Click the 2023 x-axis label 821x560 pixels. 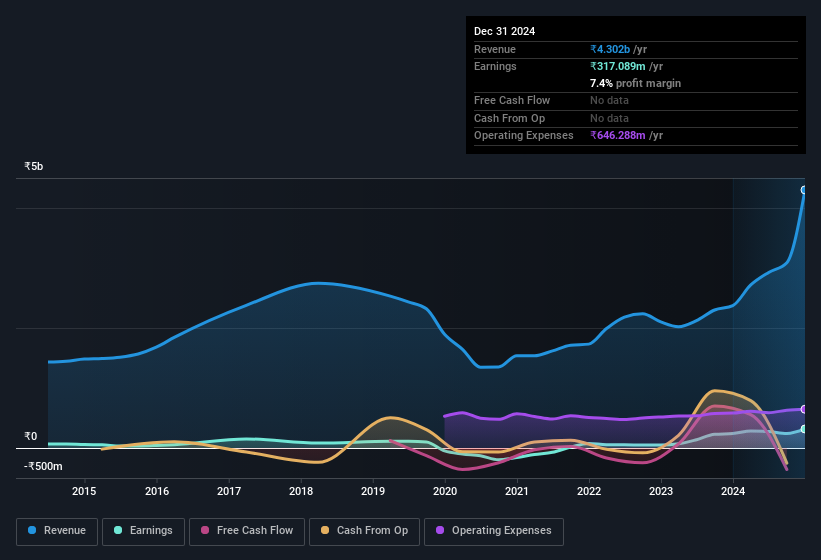coord(661,491)
